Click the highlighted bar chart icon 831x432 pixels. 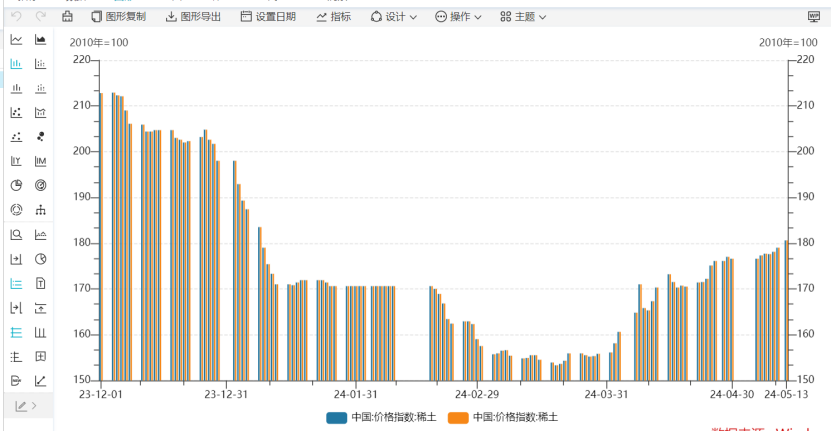coord(16,64)
